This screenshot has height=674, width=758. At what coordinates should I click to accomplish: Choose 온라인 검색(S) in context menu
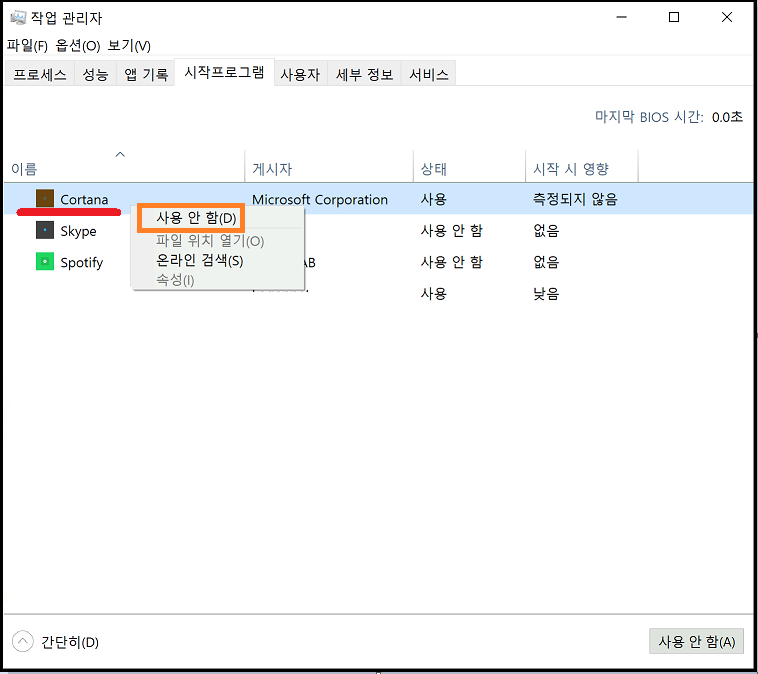tap(199, 261)
